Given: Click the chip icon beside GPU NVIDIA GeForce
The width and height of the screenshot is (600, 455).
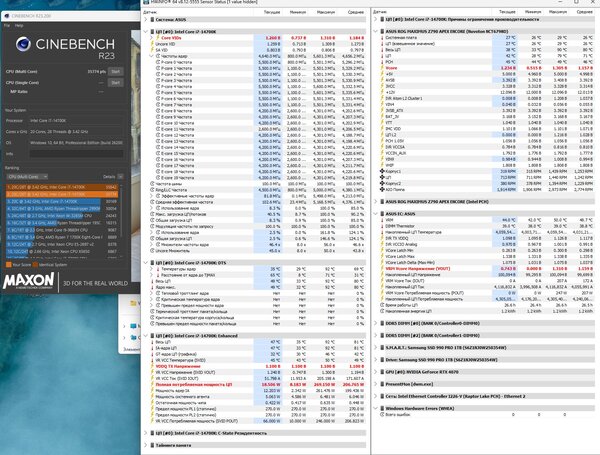Looking at the screenshot, I should point(382,372).
